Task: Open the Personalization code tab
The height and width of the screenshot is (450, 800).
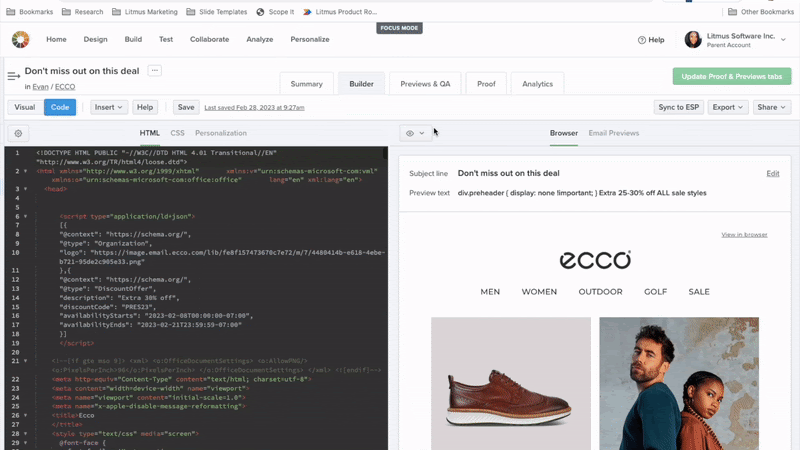Action: 221,133
